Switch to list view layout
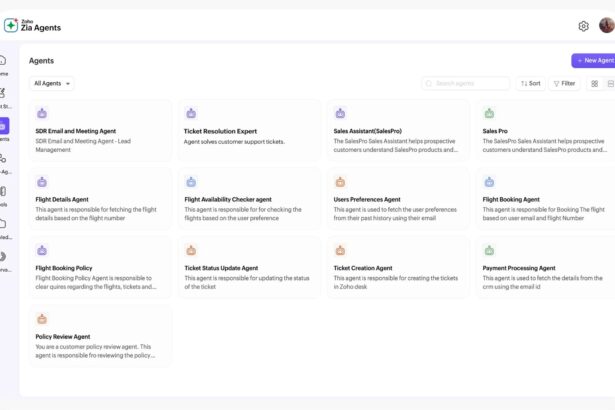The image size is (615, 410). coord(610,84)
